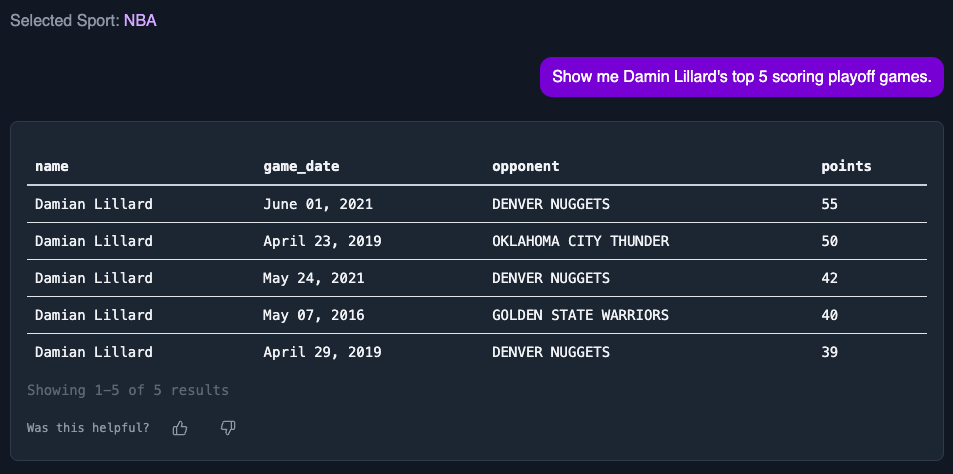This screenshot has width=953, height=474.
Task: Select the user query message bubble
Action: tap(741, 77)
